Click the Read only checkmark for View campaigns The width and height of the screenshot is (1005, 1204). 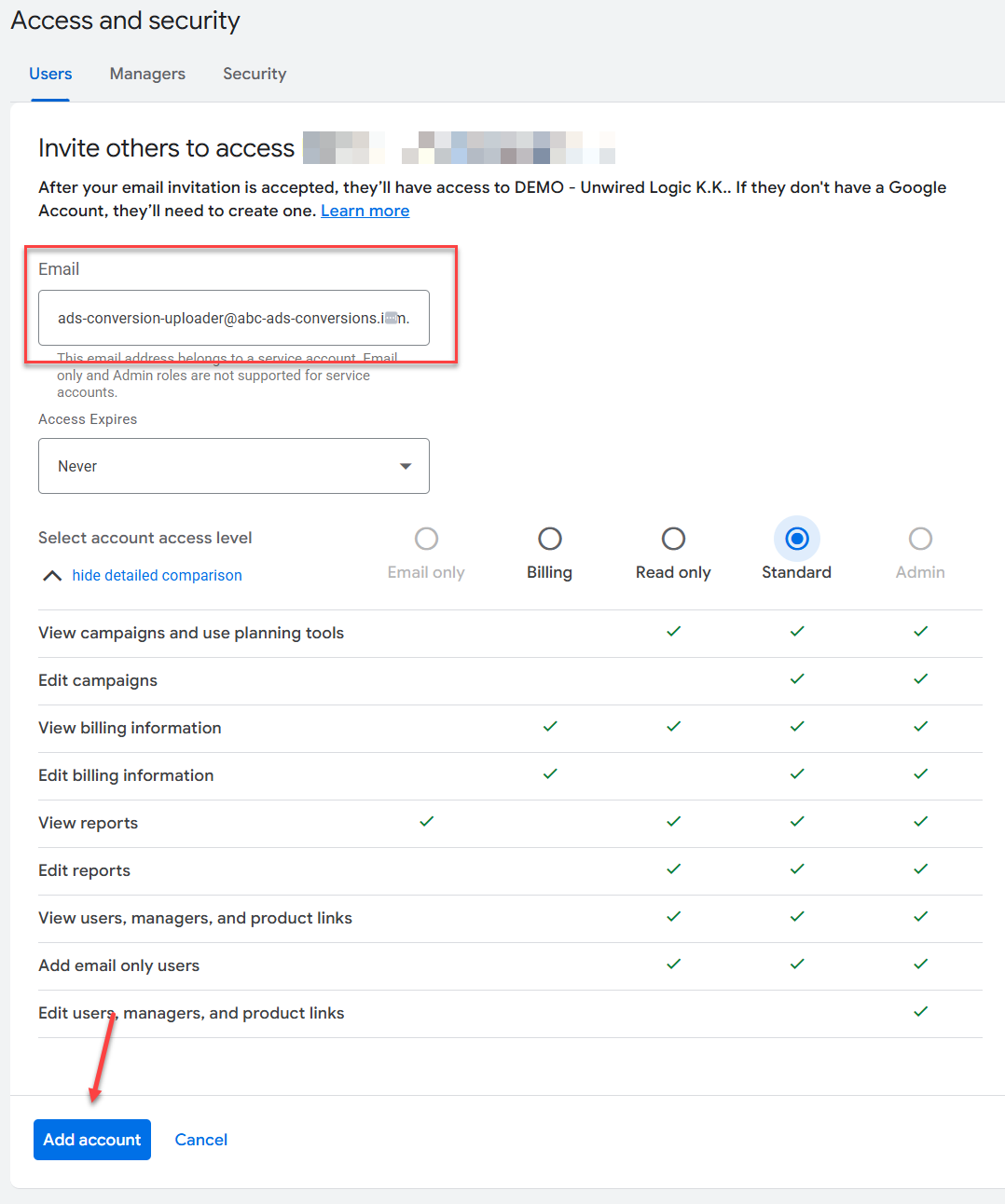click(673, 631)
